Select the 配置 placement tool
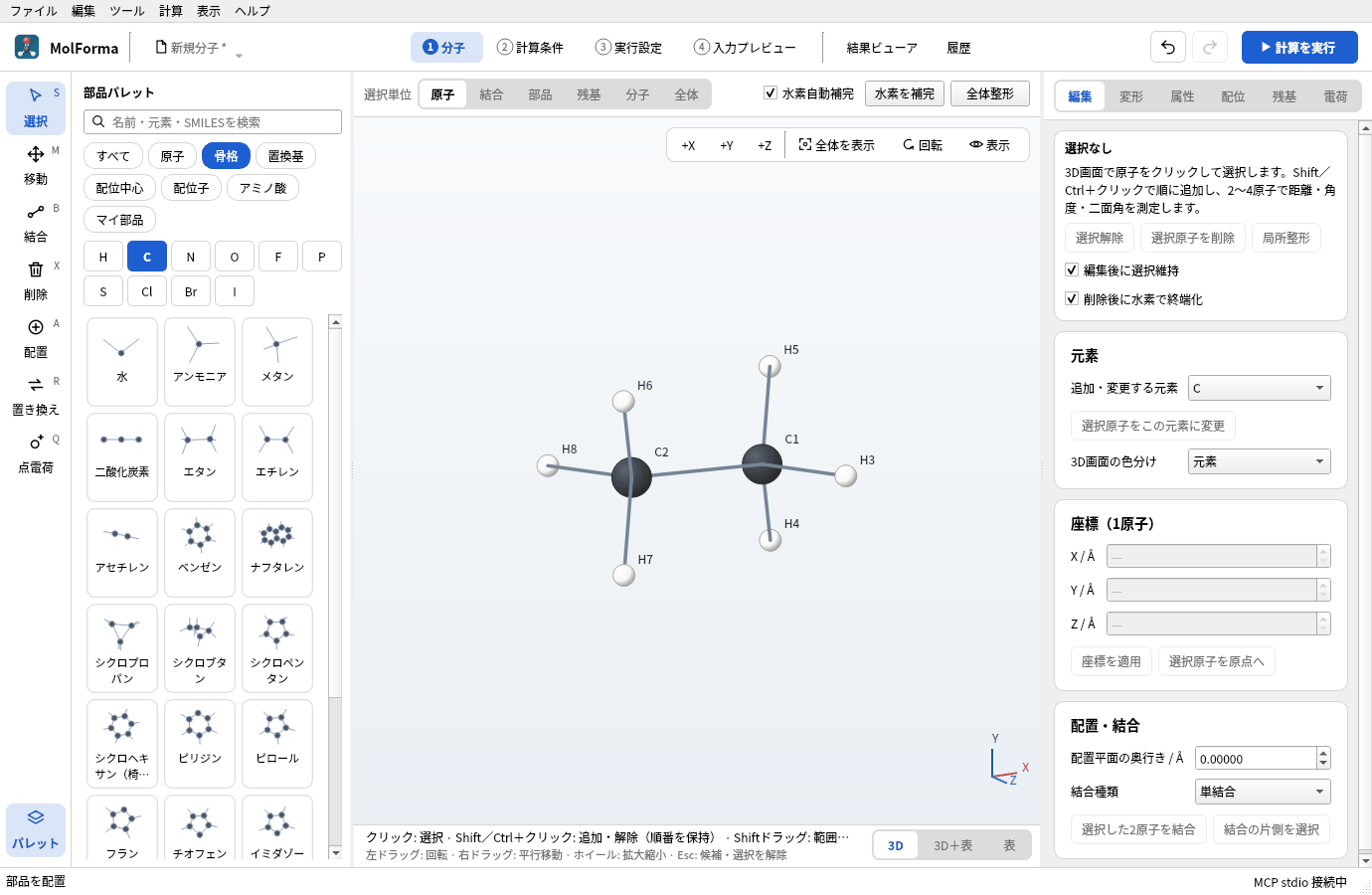This screenshot has width=1372, height=895. pyautogui.click(x=36, y=338)
